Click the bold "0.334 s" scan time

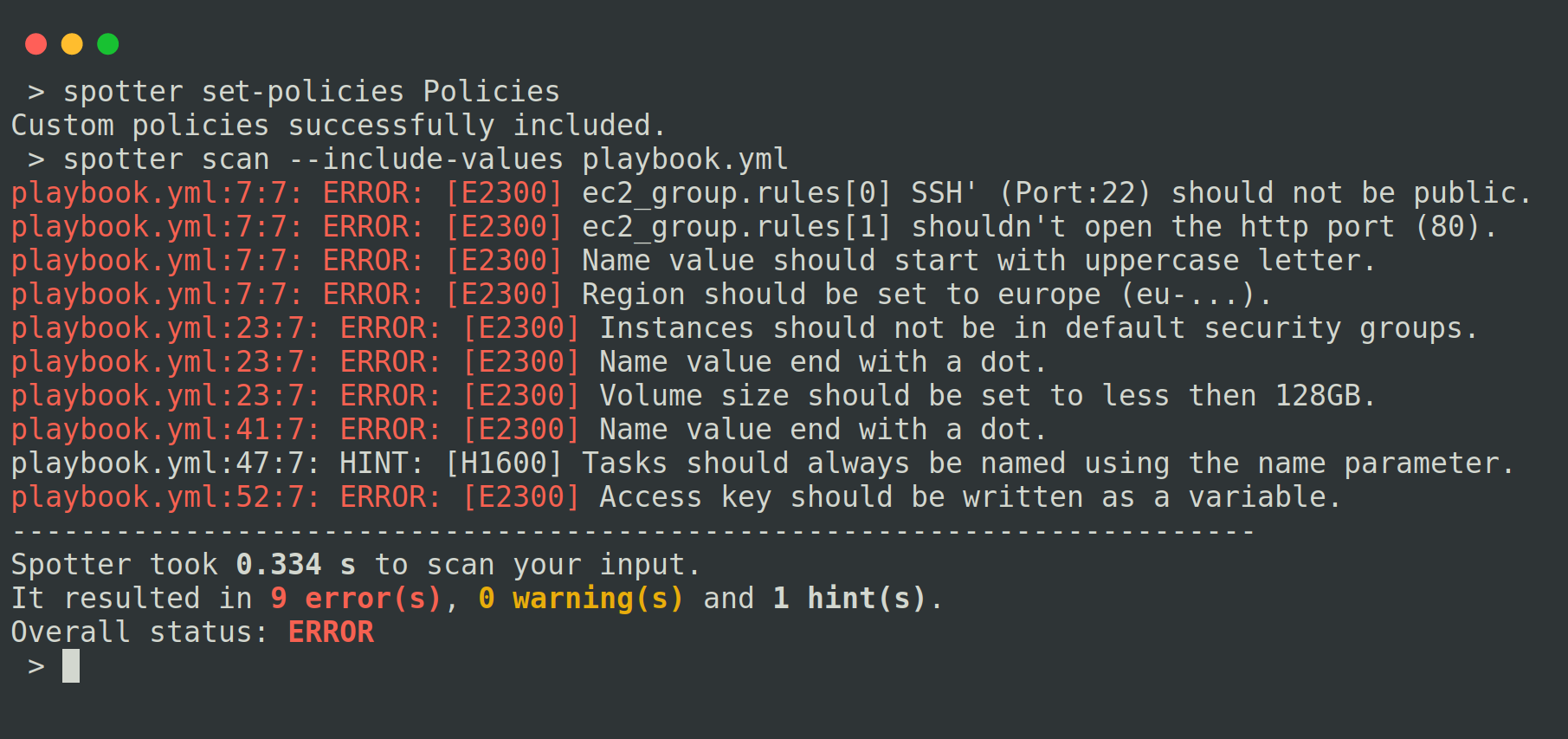point(295,565)
